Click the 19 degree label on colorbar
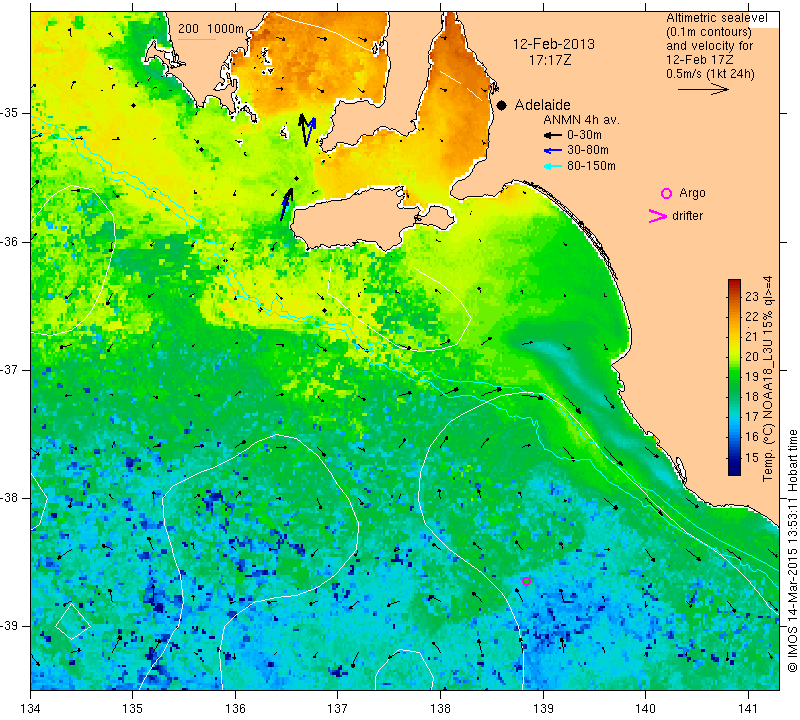Image resolution: width=800 pixels, height=720 pixels. click(752, 377)
